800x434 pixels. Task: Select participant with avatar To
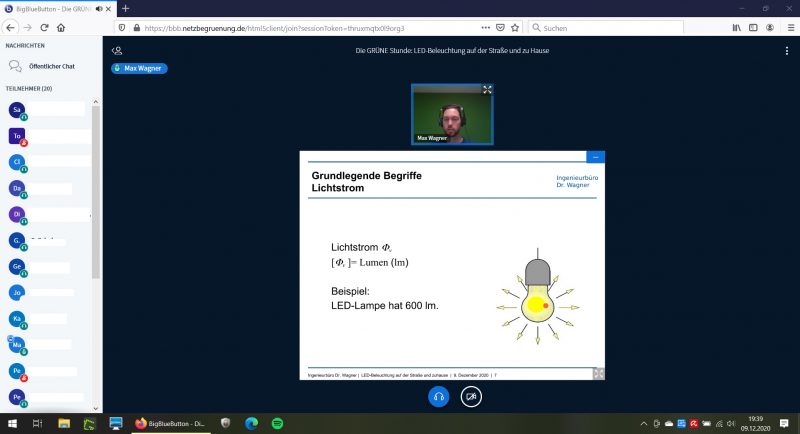(17, 136)
